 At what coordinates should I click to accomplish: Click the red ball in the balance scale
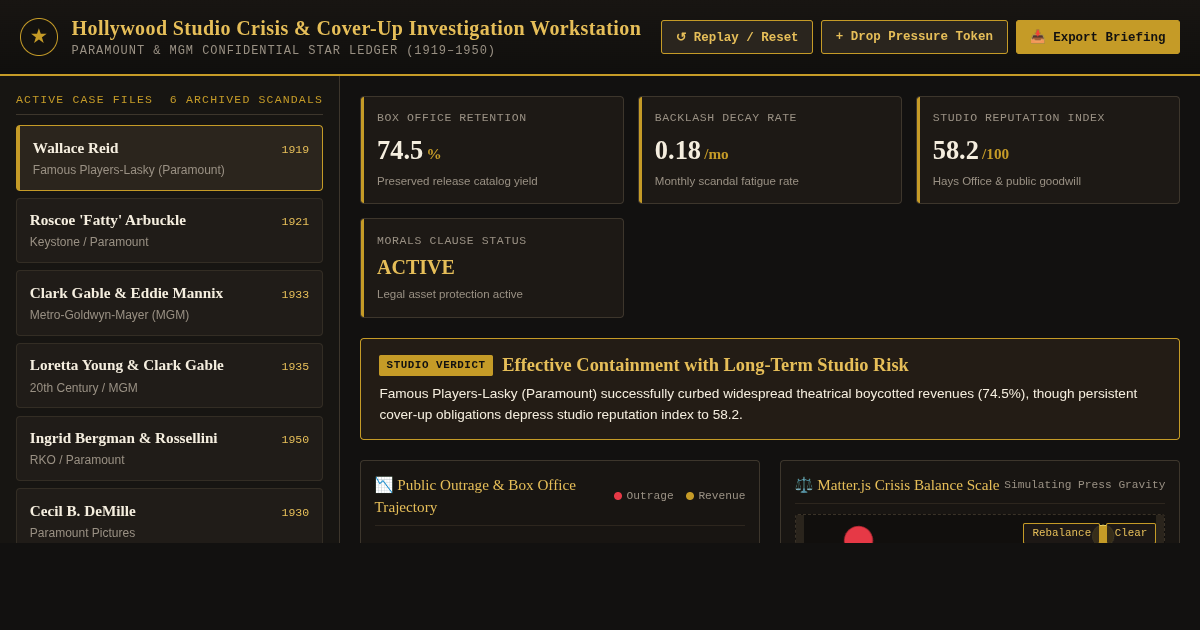click(858, 536)
